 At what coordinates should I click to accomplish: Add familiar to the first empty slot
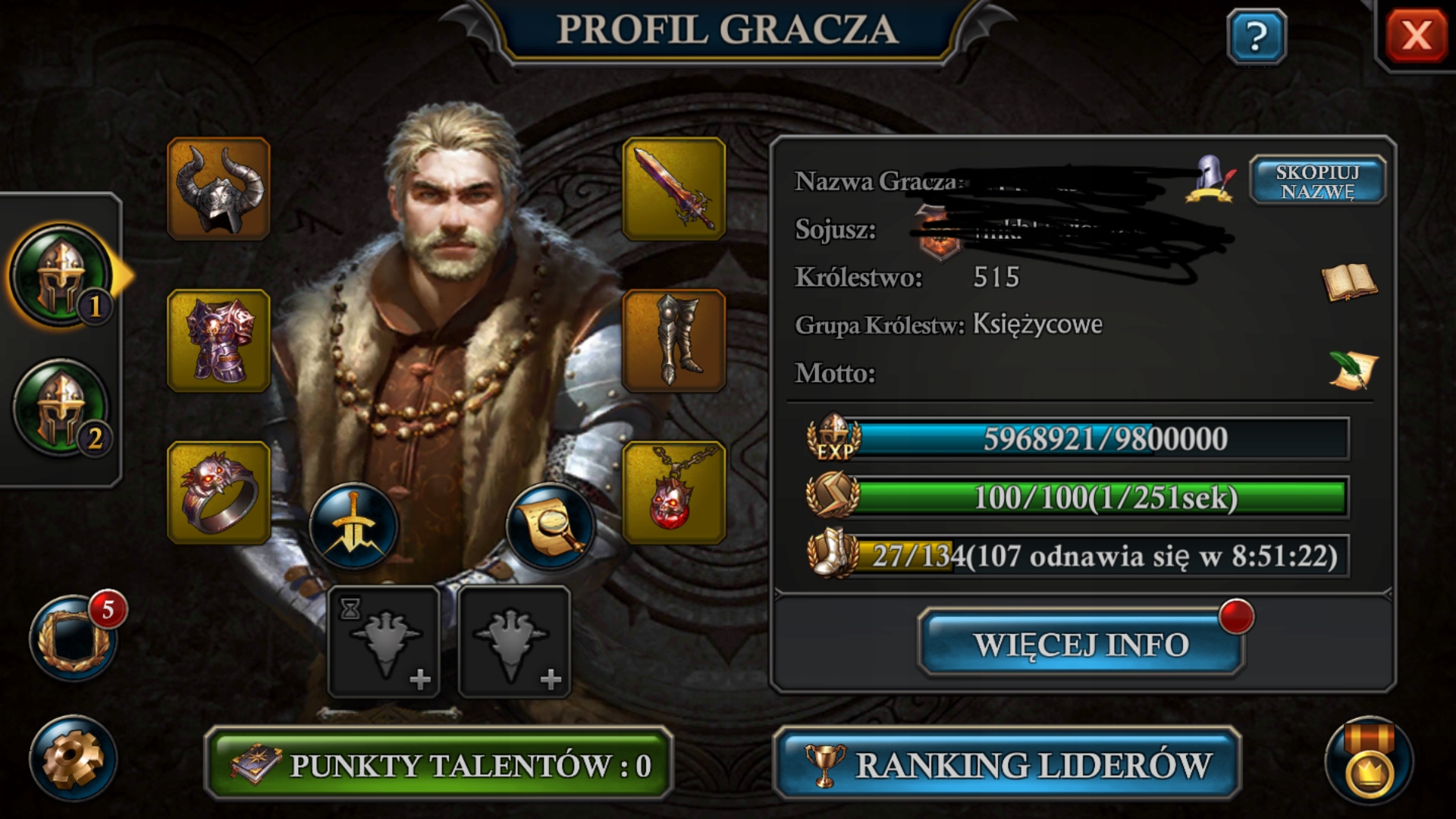(384, 642)
